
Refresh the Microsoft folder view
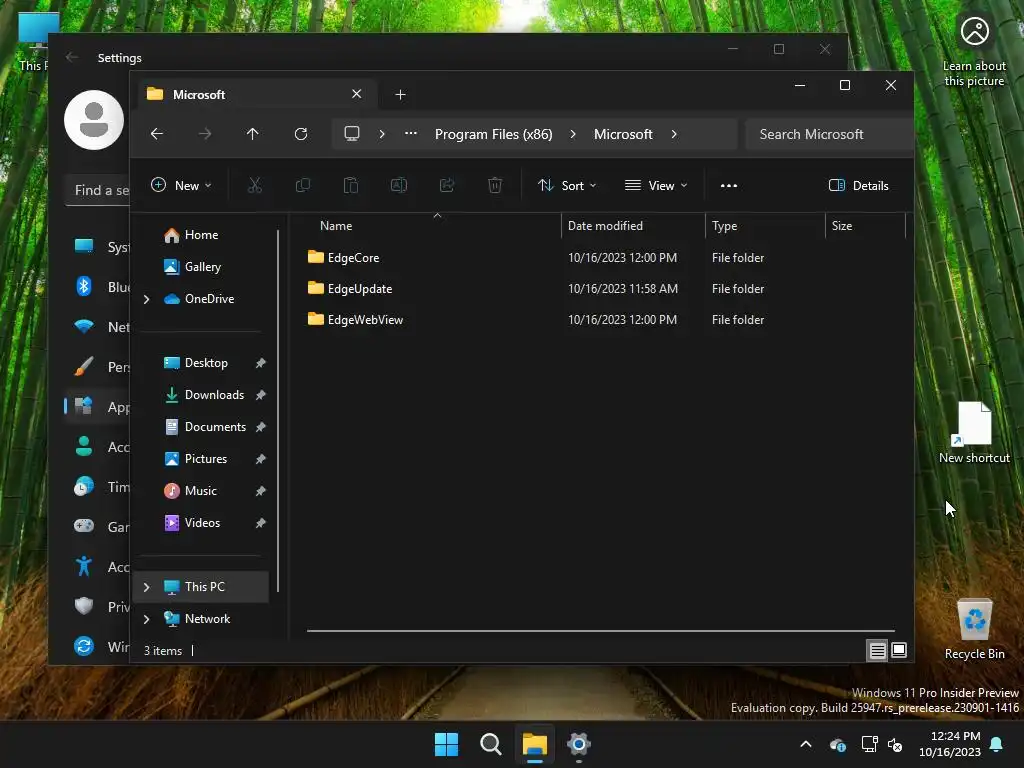click(x=301, y=134)
